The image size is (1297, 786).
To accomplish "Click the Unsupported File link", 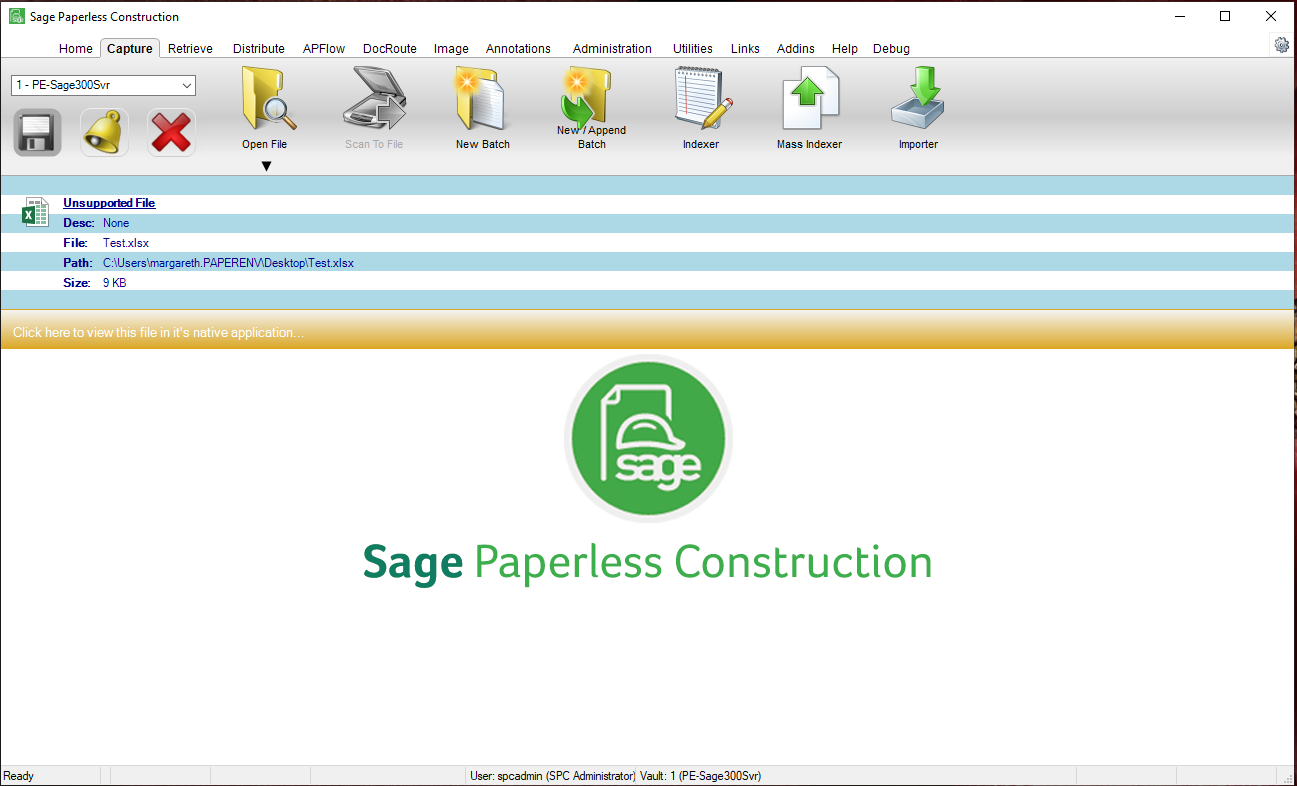I will tap(109, 203).
